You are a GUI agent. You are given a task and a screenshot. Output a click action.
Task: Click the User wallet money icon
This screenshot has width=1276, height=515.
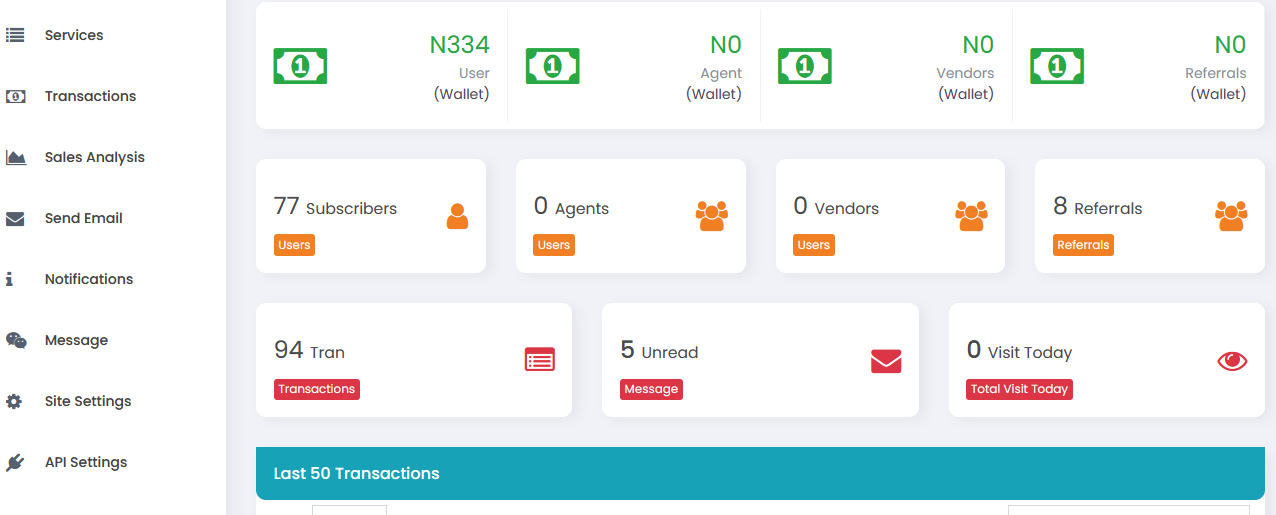click(300, 66)
